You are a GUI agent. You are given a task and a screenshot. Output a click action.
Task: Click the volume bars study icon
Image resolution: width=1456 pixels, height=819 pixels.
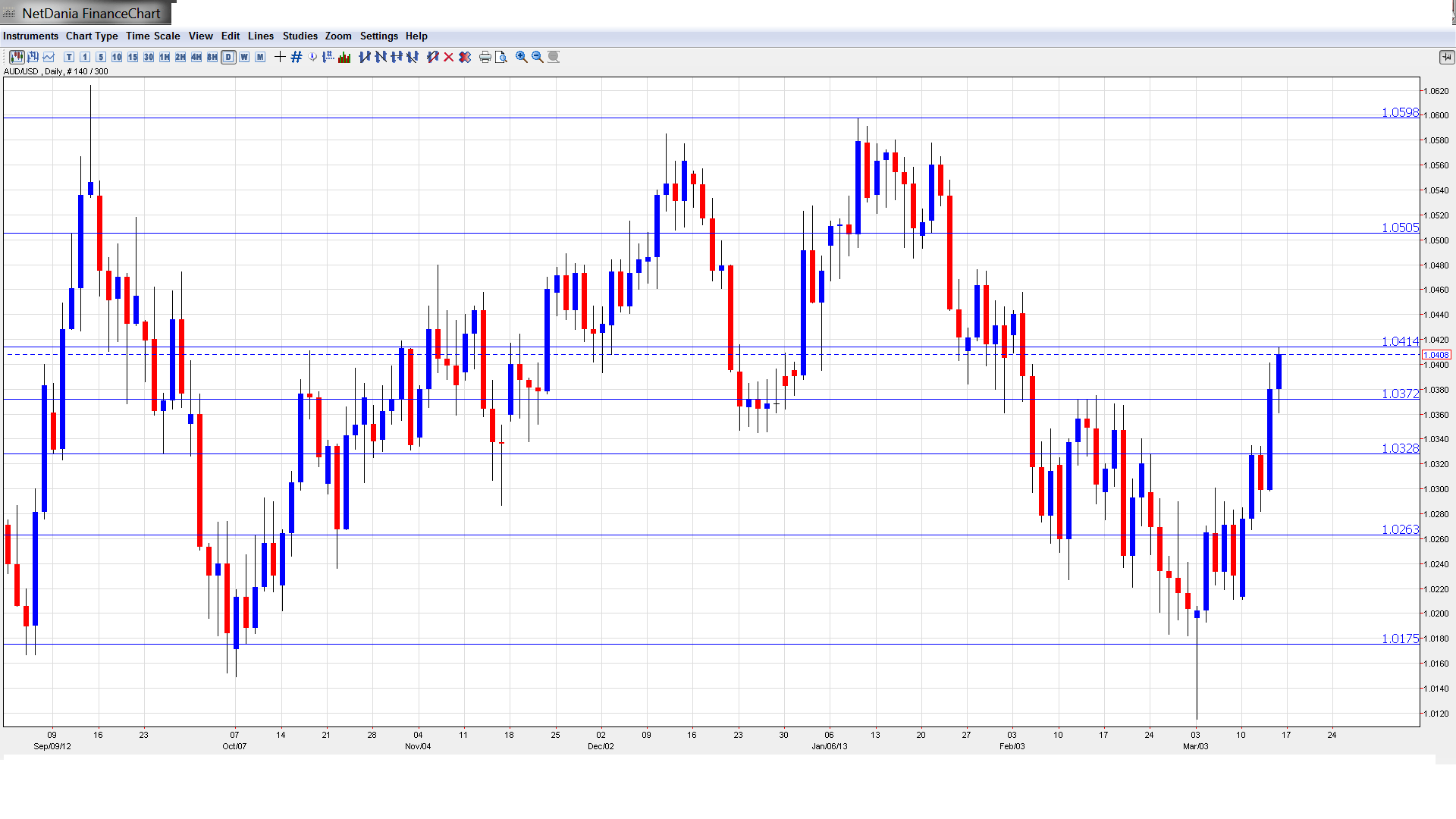pyautogui.click(x=344, y=57)
